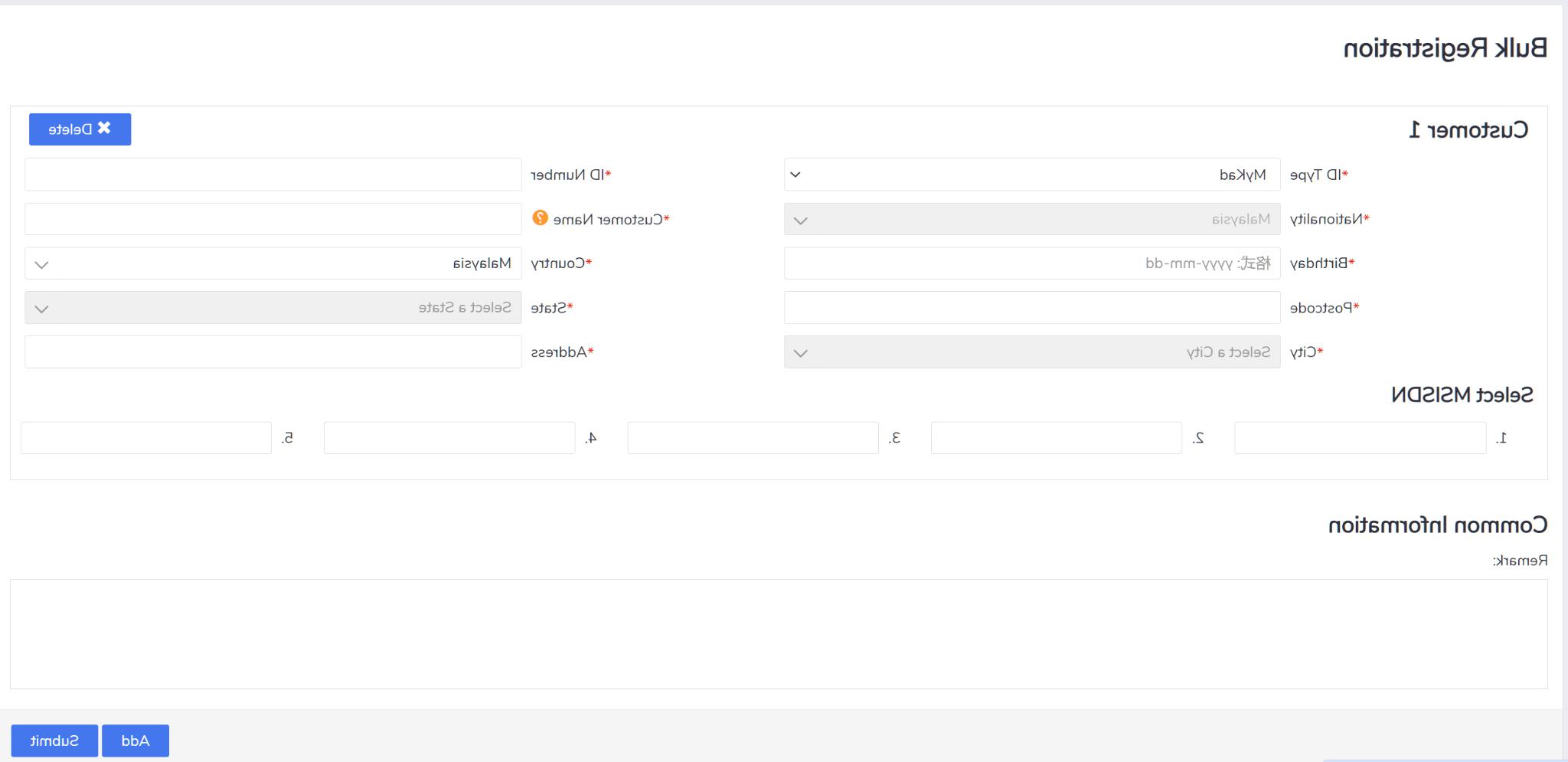This screenshot has width=1568, height=762.
Task: Focus the Postcode input field
Action: pos(1032,308)
